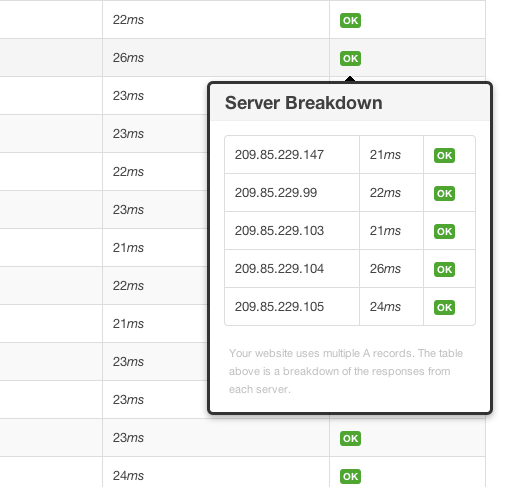Click the popover arrow pointer below OK badge

(350, 79)
